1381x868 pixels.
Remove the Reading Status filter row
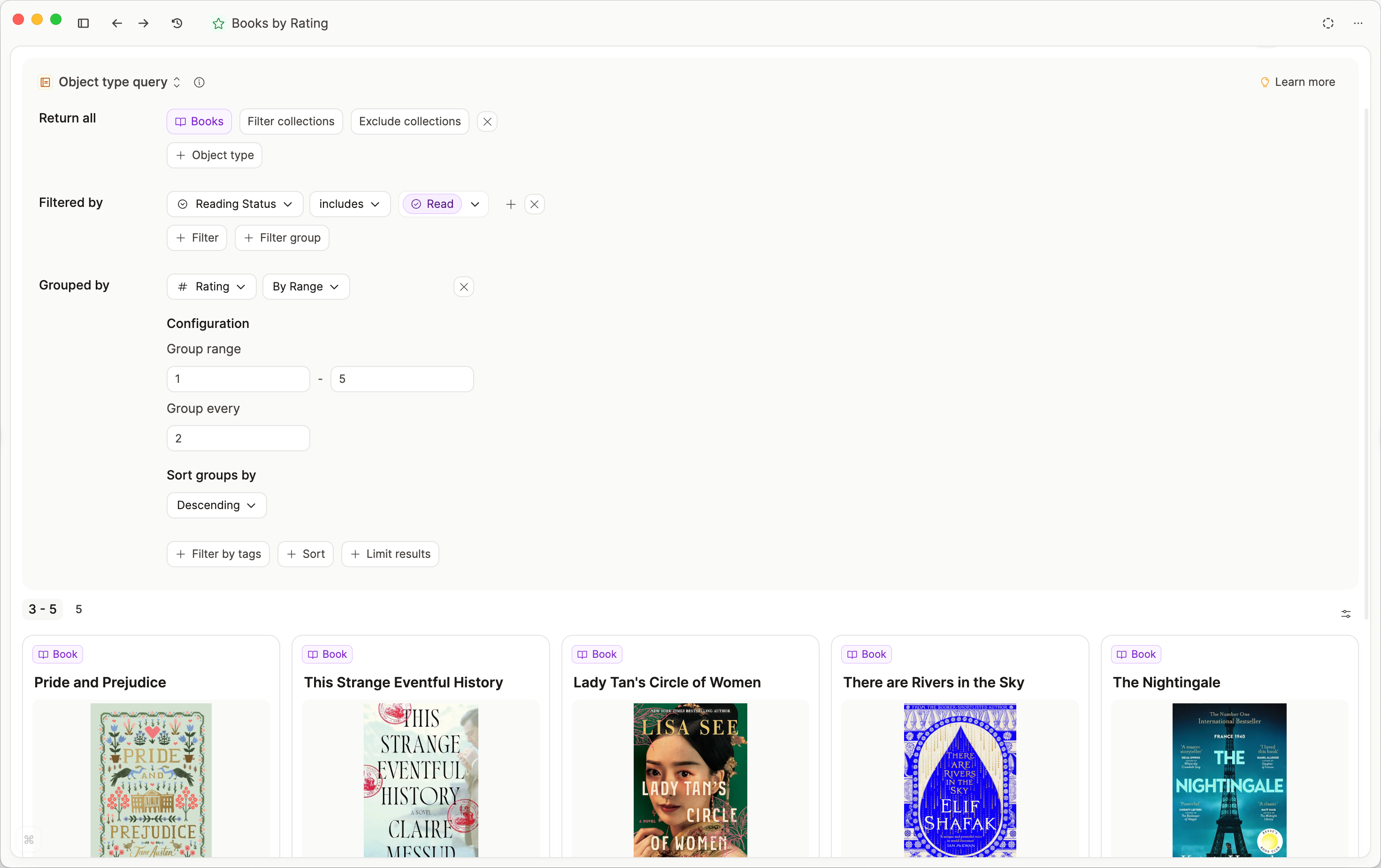tap(534, 204)
